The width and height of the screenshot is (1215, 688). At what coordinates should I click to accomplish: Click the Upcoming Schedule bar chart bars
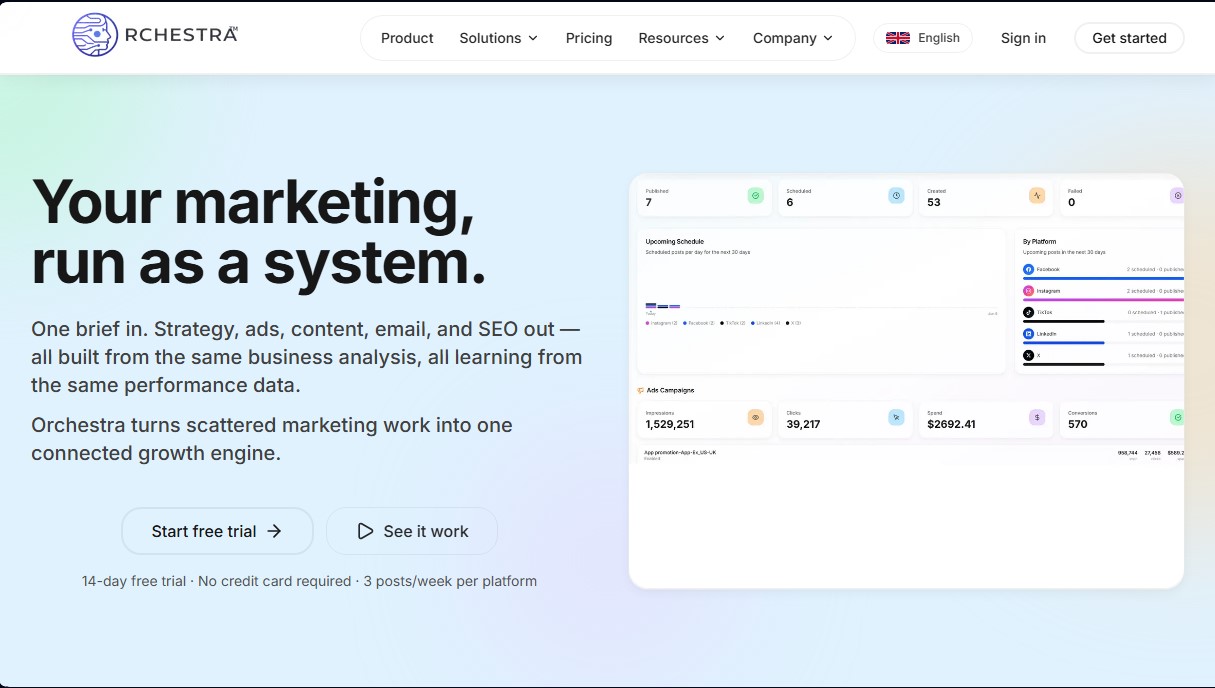[x=663, y=306]
